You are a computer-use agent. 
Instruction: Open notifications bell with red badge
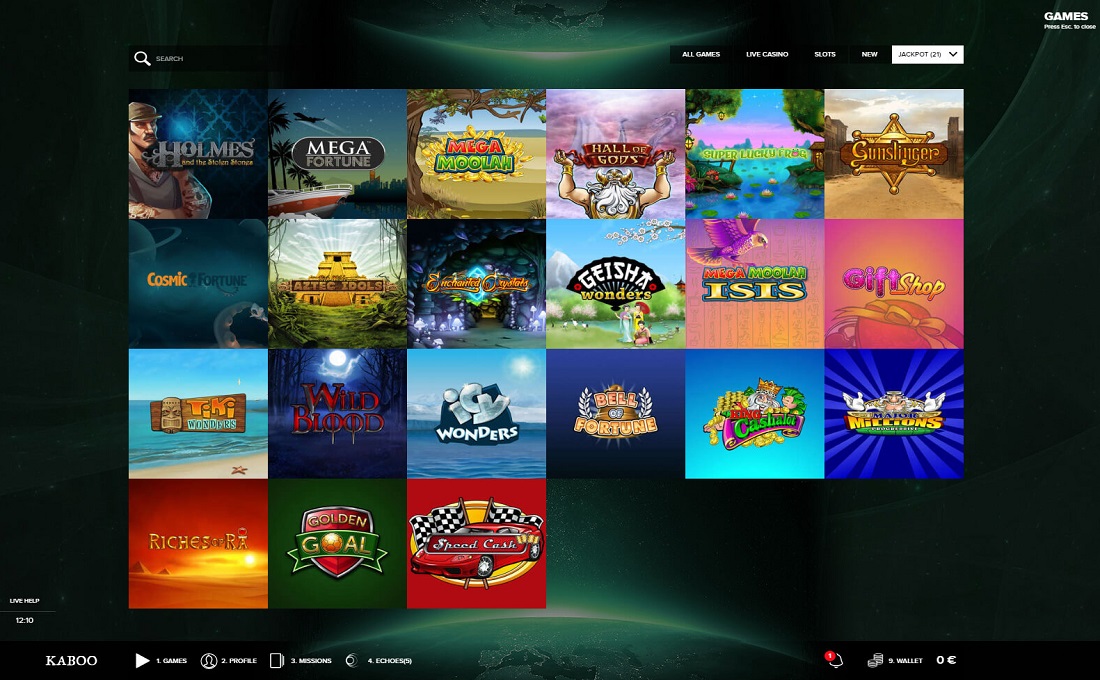[833, 659]
